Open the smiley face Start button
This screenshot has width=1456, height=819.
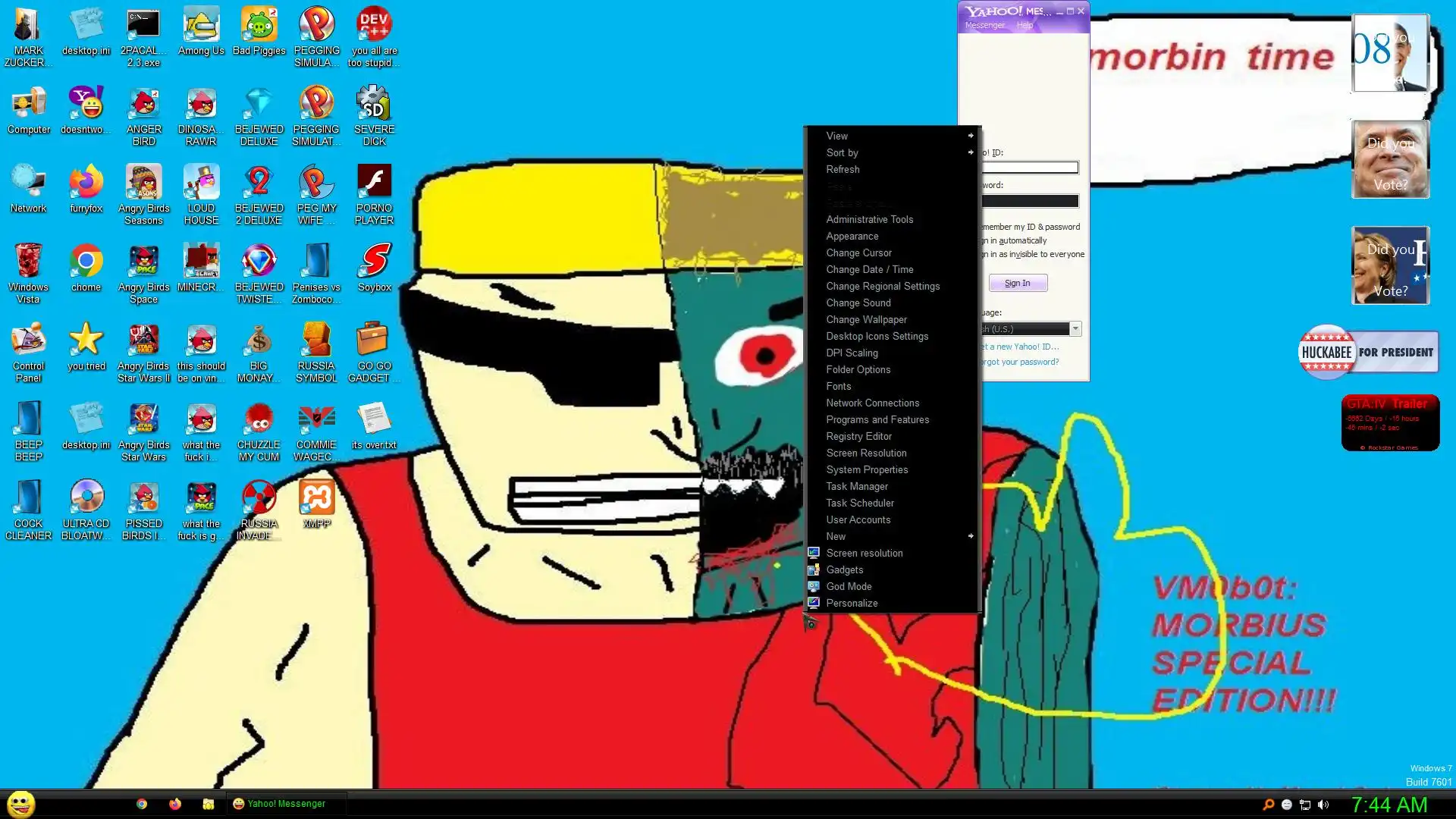click(21, 804)
